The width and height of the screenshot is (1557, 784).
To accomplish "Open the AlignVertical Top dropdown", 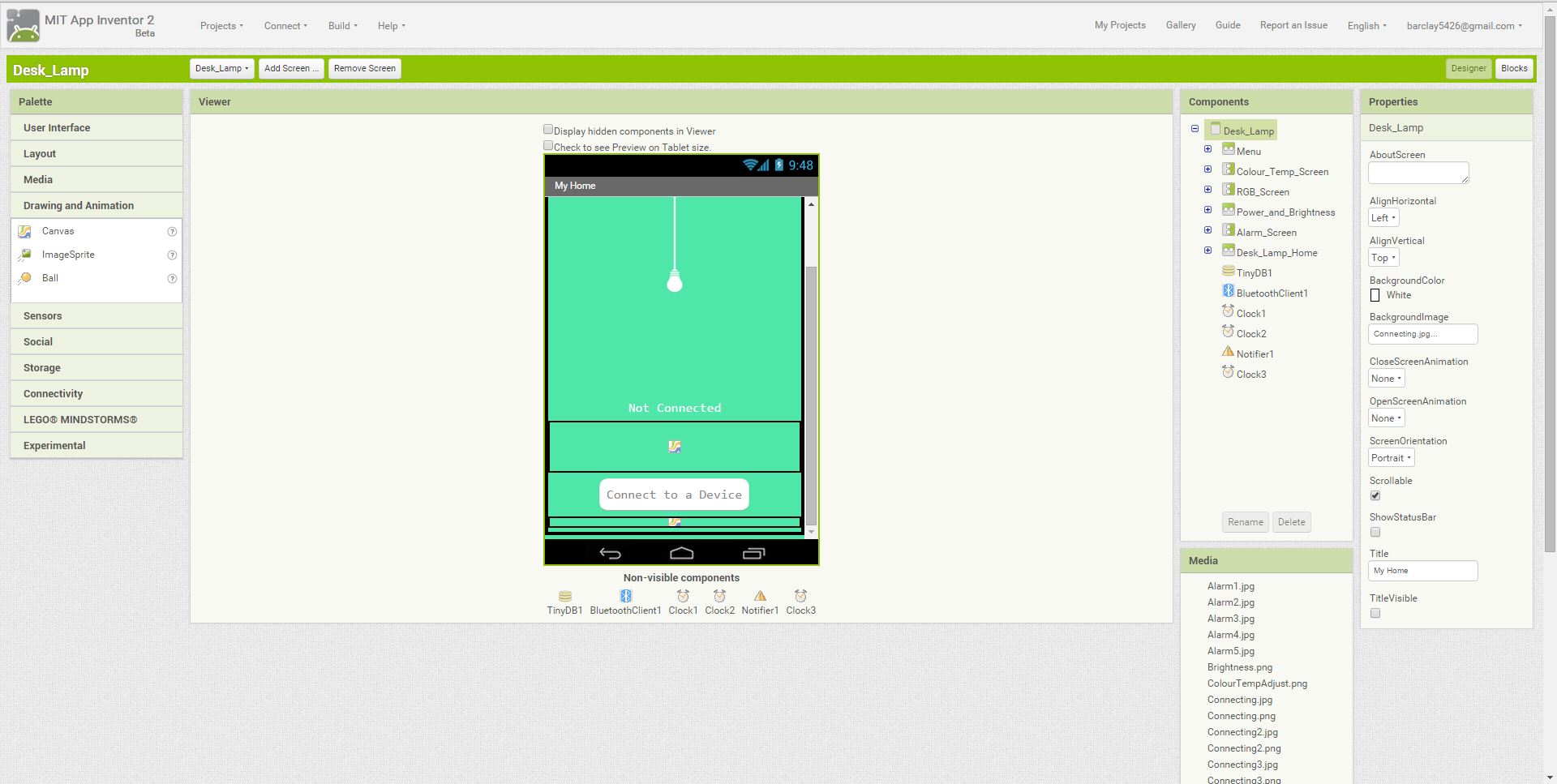I will pos(1383,258).
